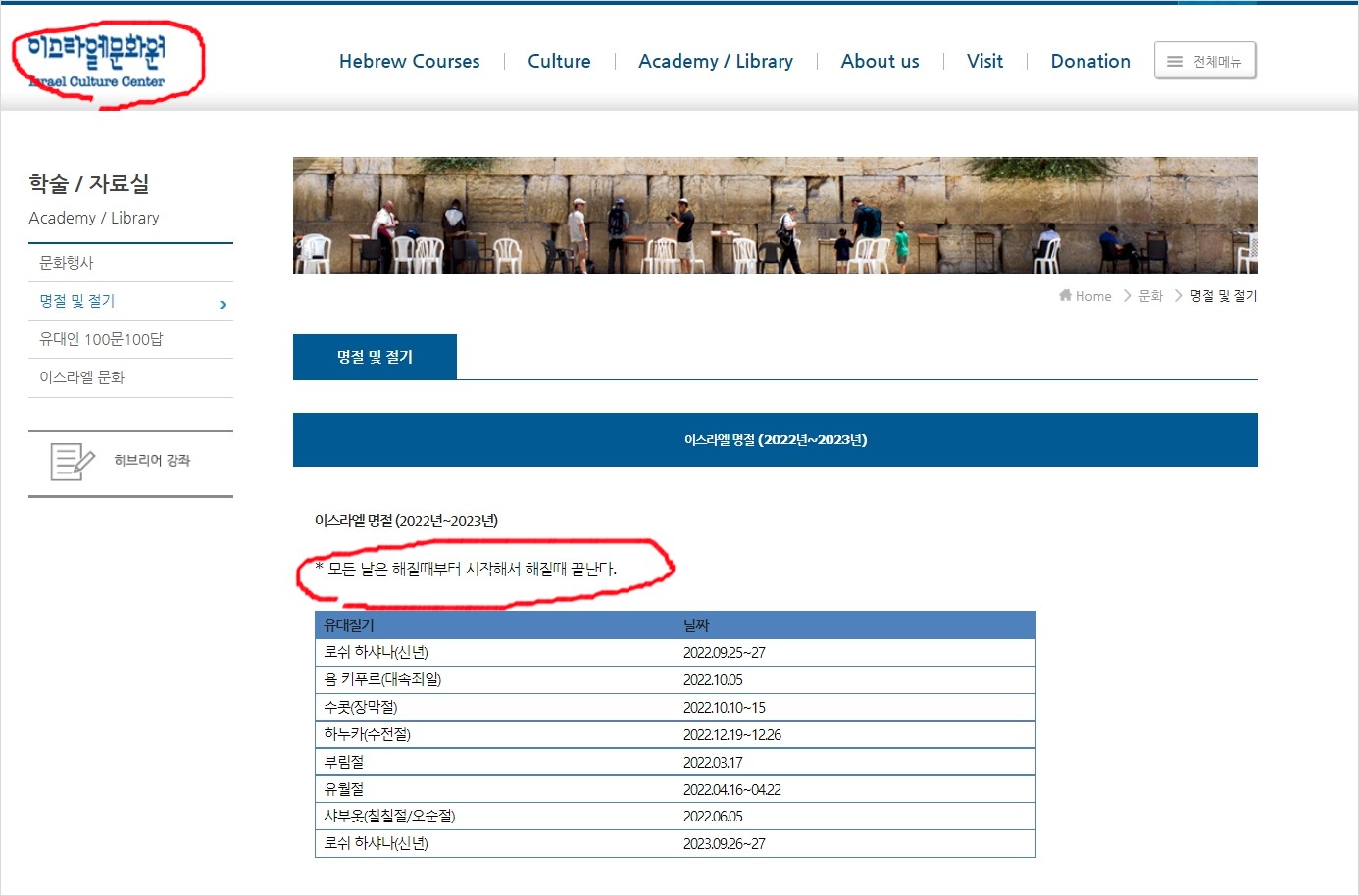1359x896 pixels.
Task: Click the Home icon in breadcrumb
Action: pos(1065,295)
